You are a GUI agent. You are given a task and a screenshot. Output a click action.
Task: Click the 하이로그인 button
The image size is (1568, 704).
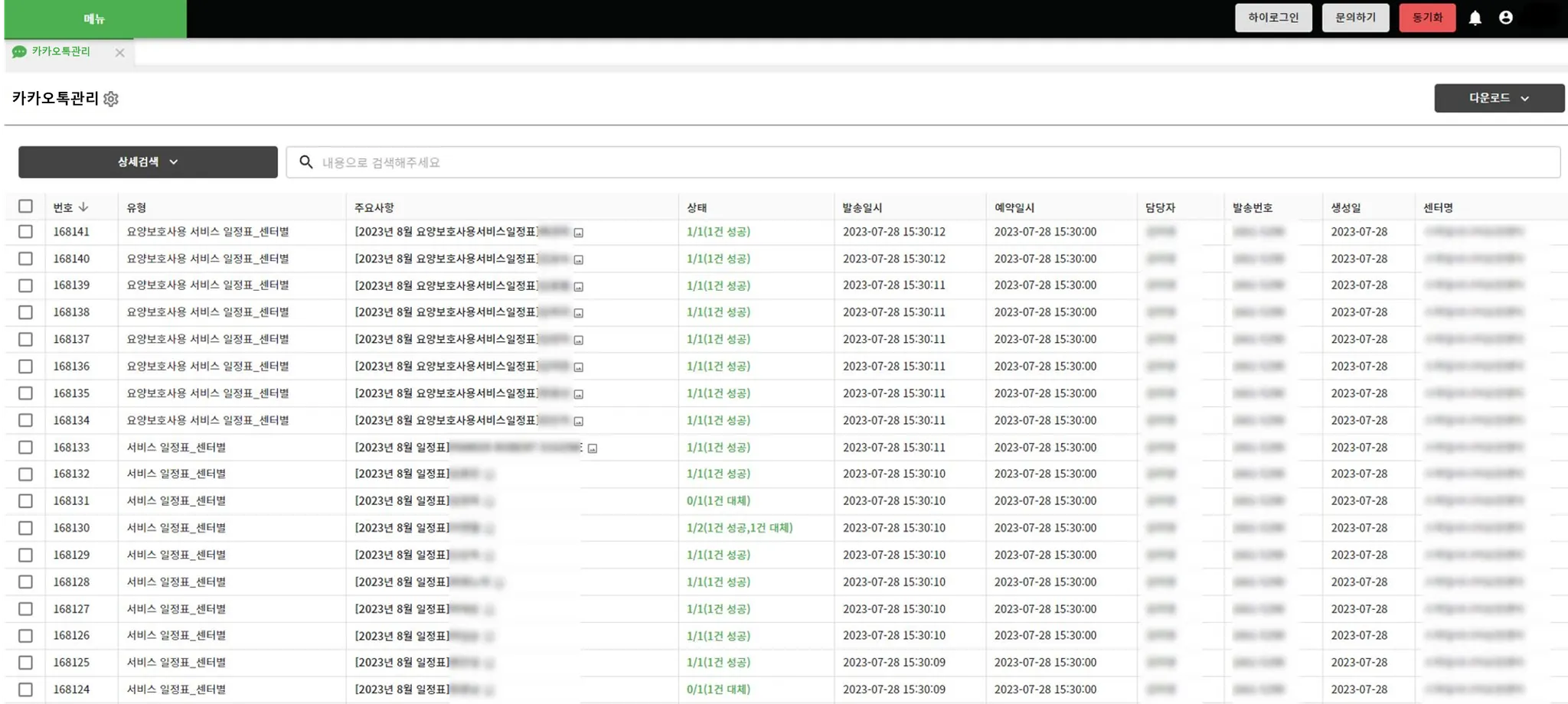(1273, 18)
